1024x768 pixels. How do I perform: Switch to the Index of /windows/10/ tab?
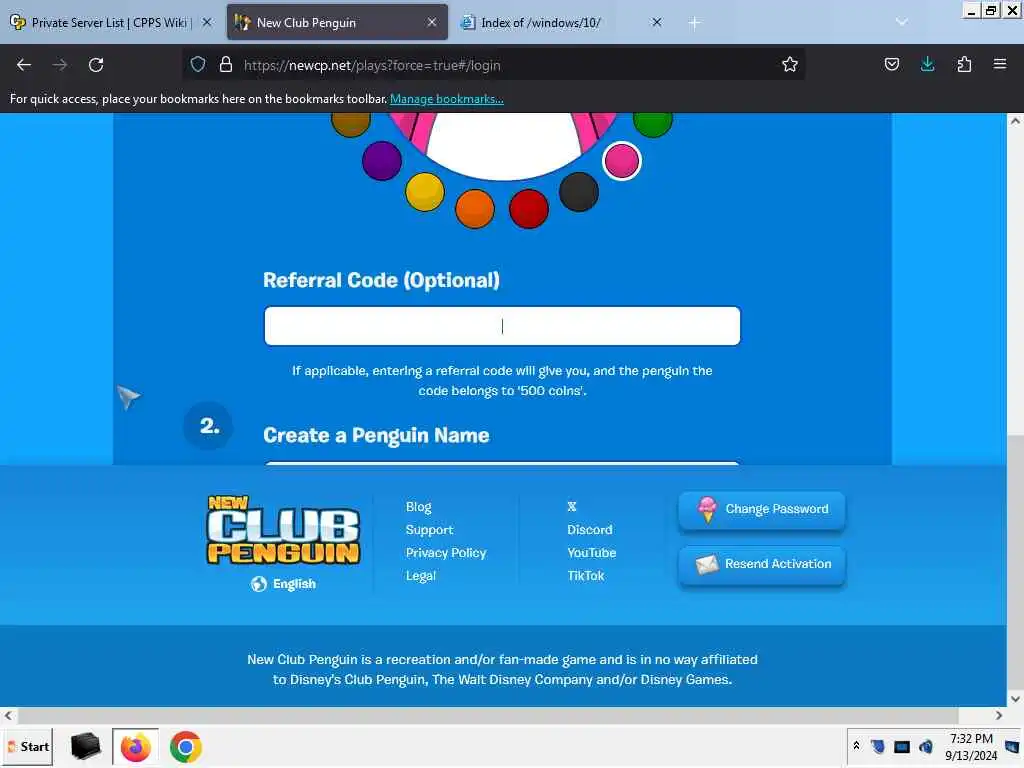click(562, 22)
